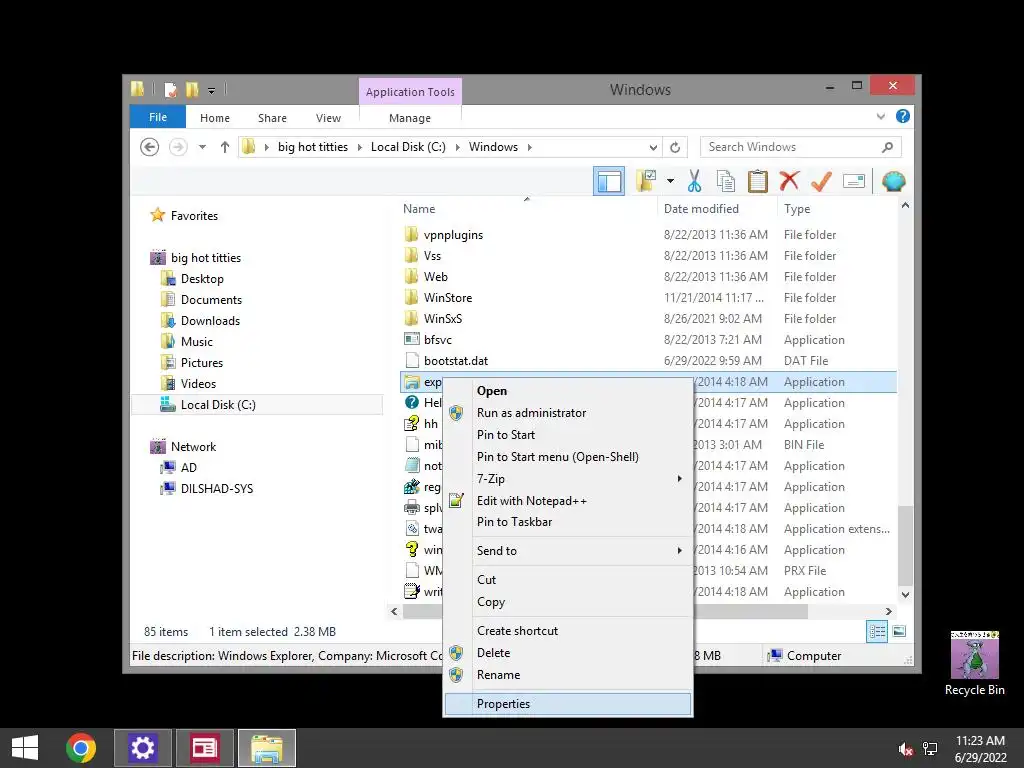The height and width of the screenshot is (768, 1024).
Task: Choose Open in the context menu
Action: pyautogui.click(x=568, y=391)
